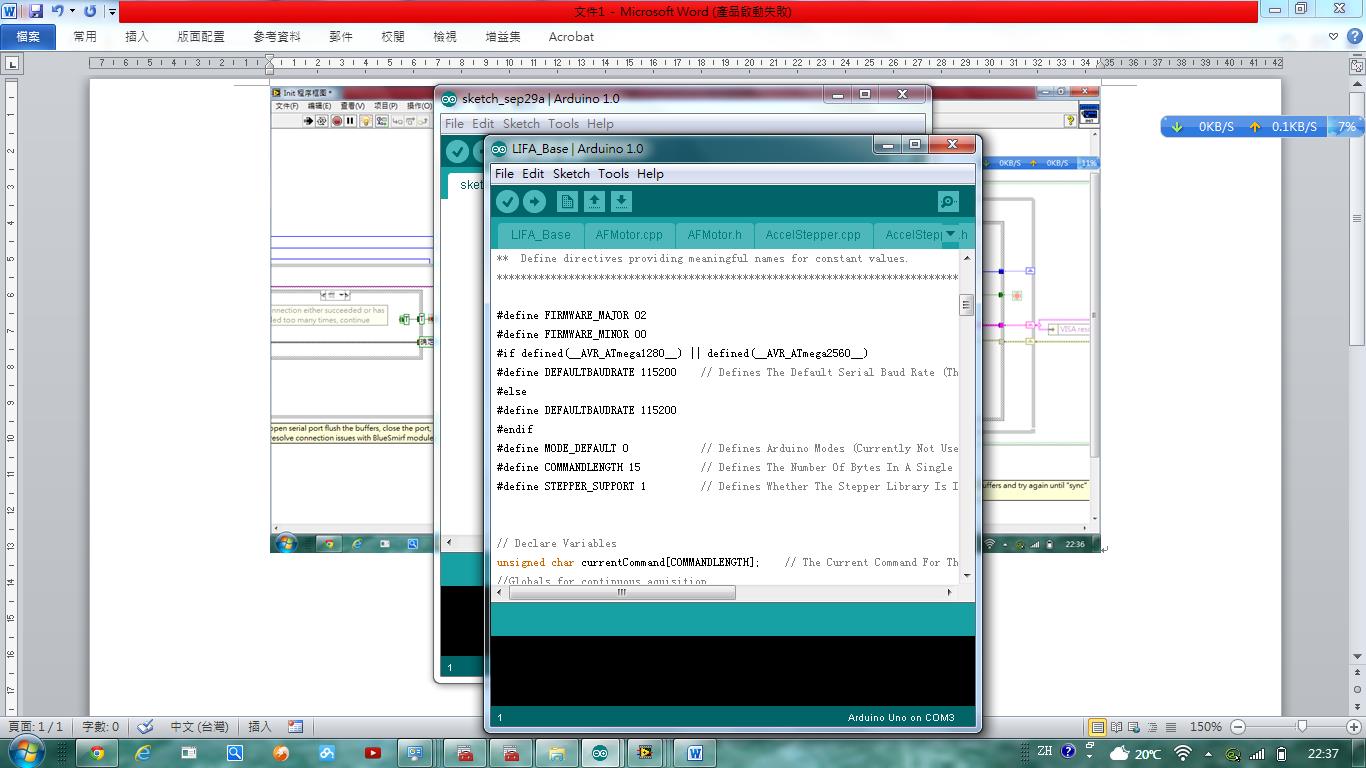1366x768 pixels.
Task: Click the Arduino editor horizontal scrollbar thumb
Action: pyautogui.click(x=622, y=592)
